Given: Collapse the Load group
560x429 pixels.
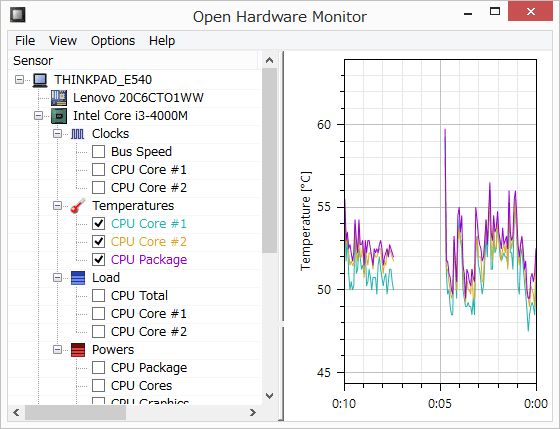Looking at the screenshot, I should coord(57,278).
